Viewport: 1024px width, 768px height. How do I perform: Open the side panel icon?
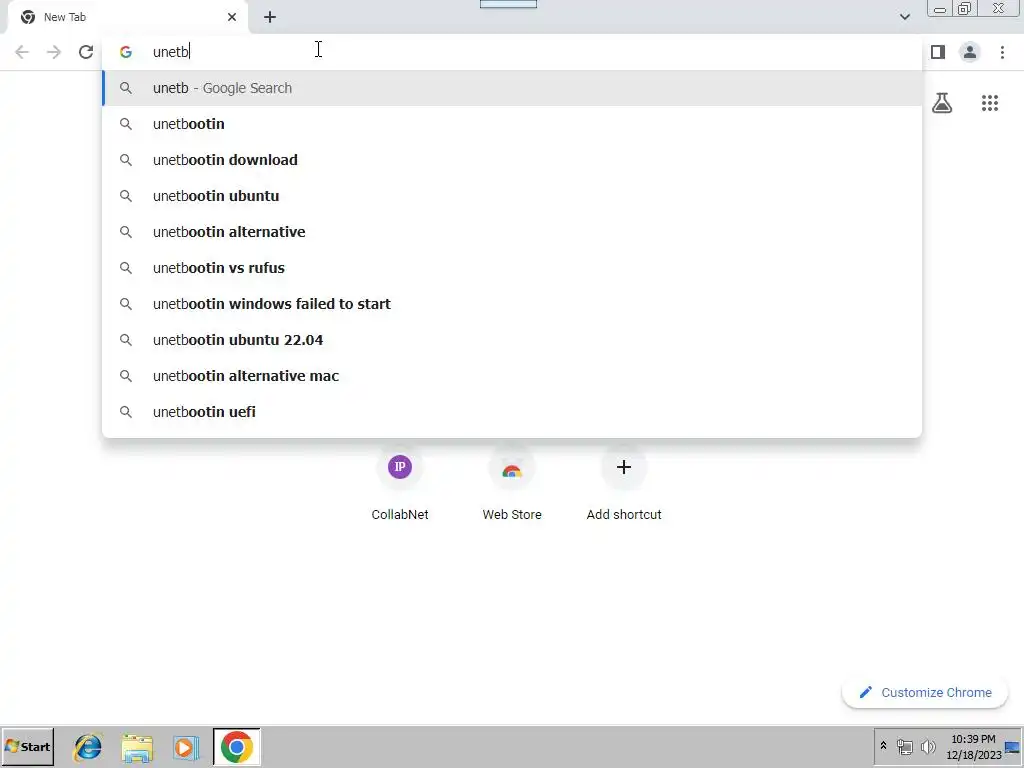938,52
